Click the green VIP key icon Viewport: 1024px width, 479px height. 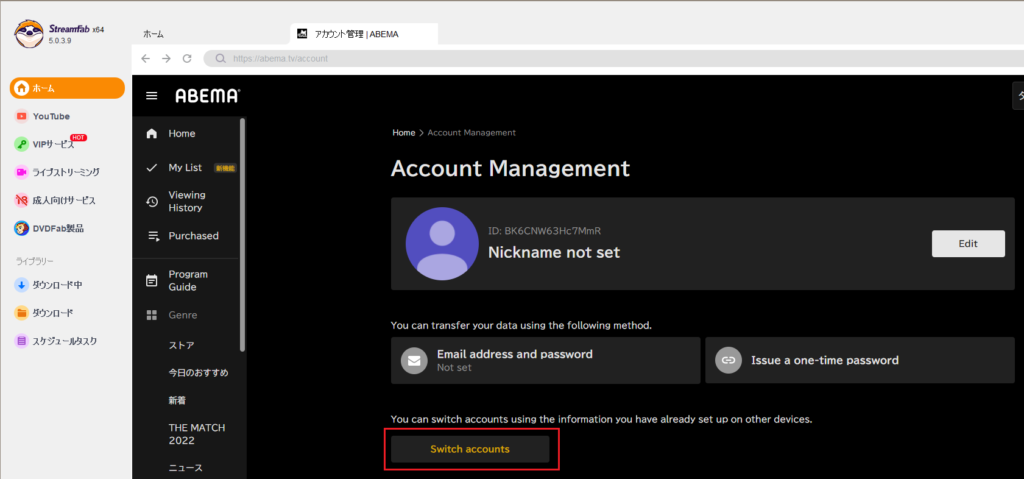click(22, 144)
